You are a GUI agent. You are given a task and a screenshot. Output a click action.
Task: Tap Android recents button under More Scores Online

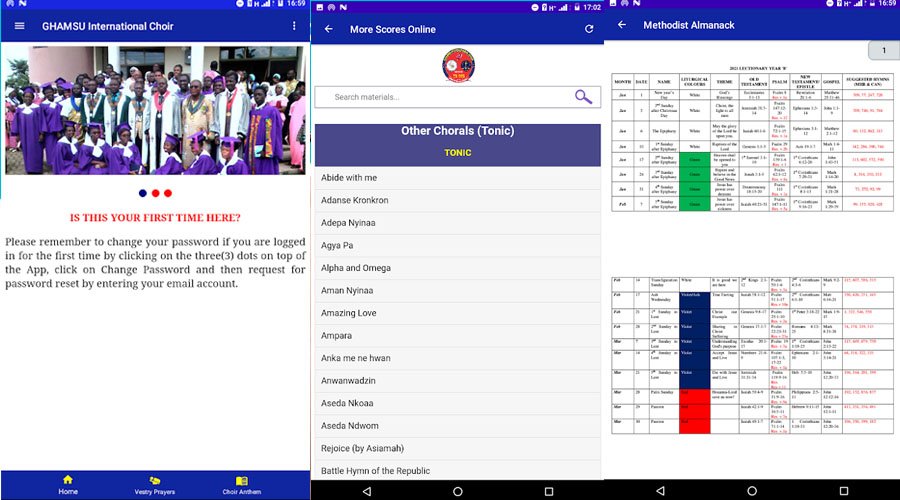tap(549, 491)
